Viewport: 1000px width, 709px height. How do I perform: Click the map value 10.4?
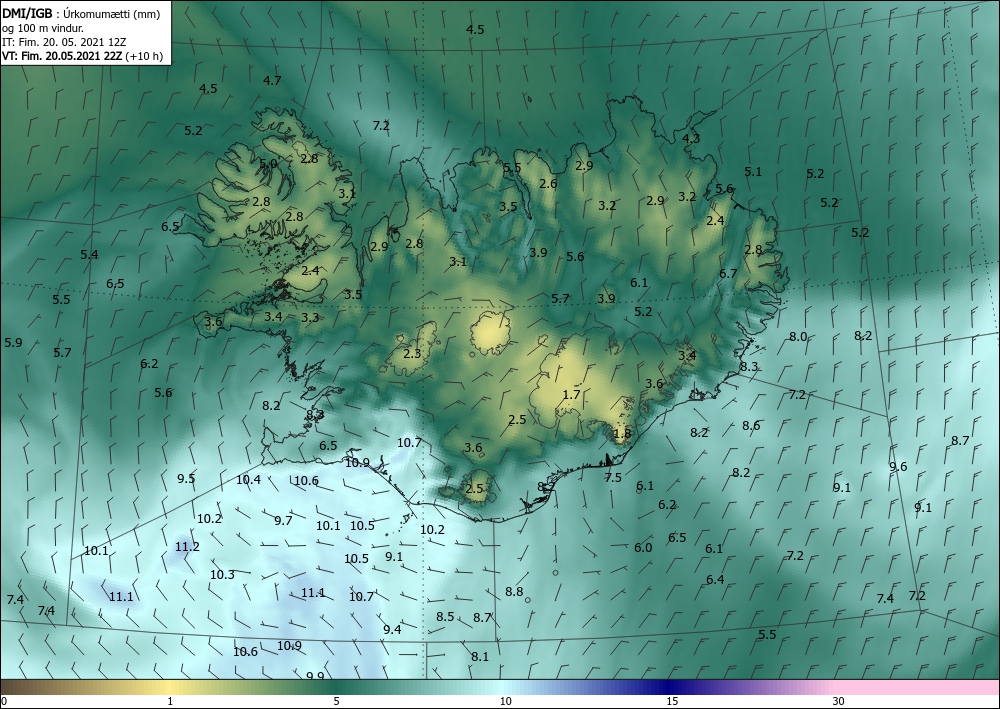[x=248, y=479]
